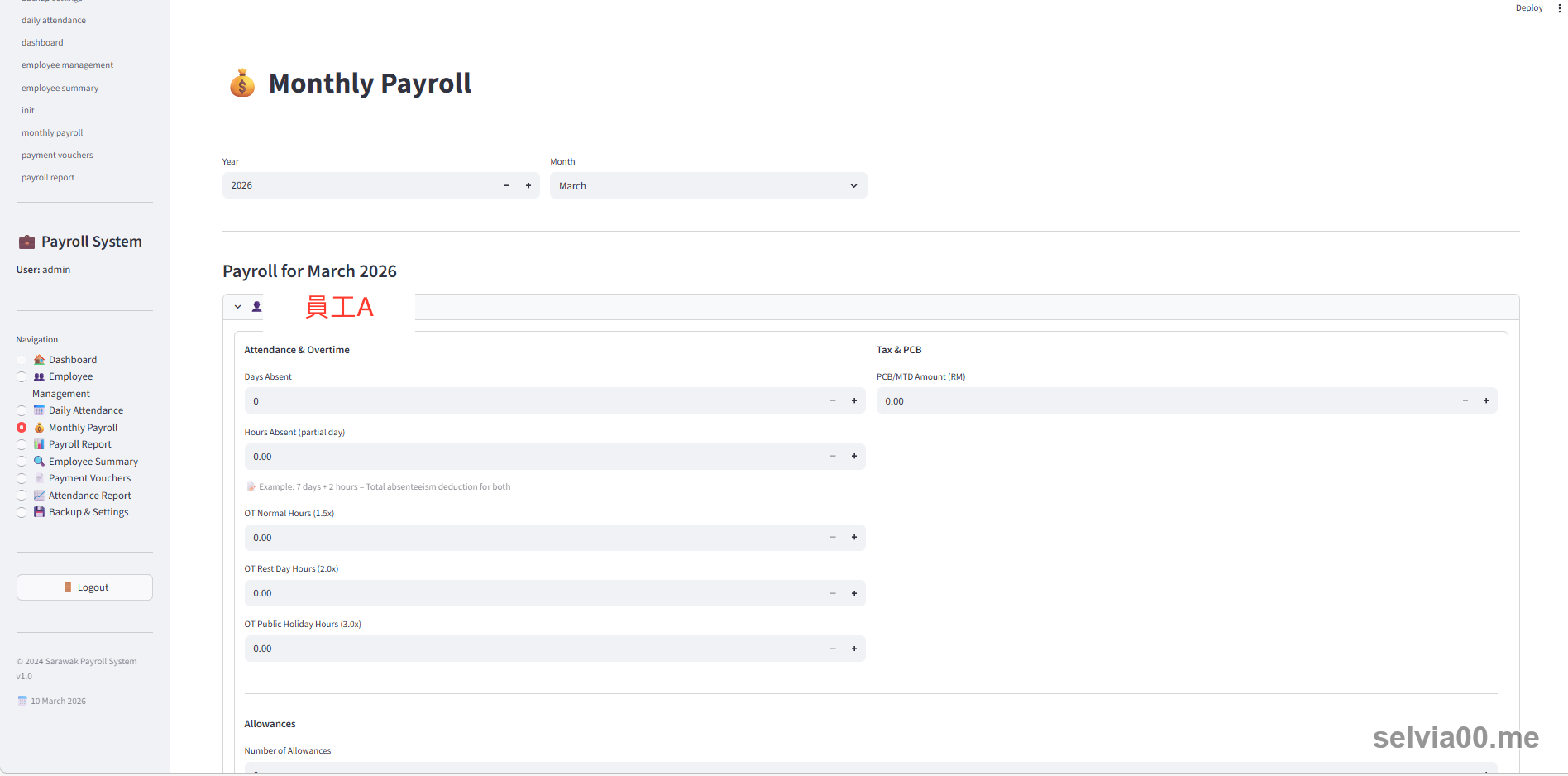Image resolution: width=1568 pixels, height=776 pixels.
Task: Select Payroll Report radio option
Action: [22, 445]
